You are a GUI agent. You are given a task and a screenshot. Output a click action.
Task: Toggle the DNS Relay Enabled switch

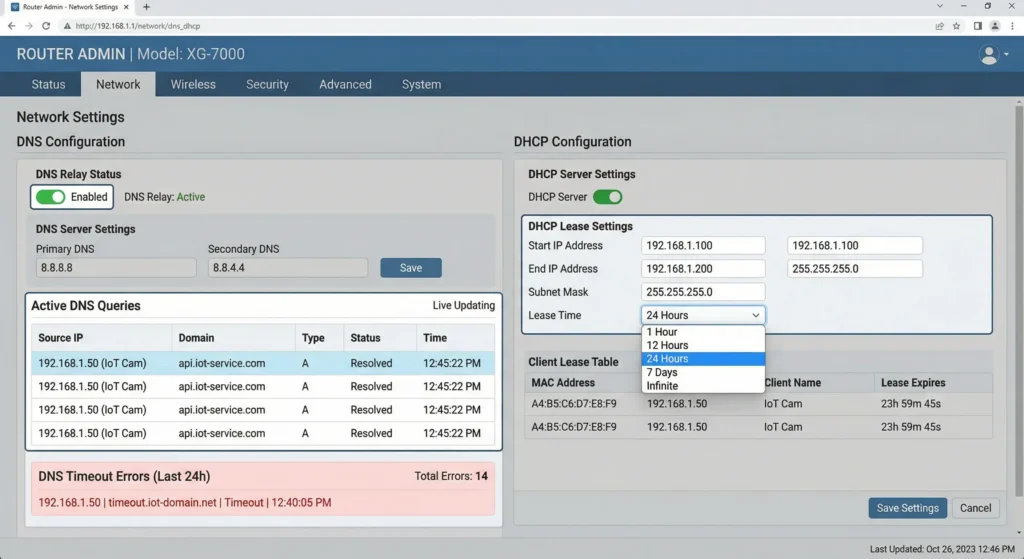coord(50,197)
